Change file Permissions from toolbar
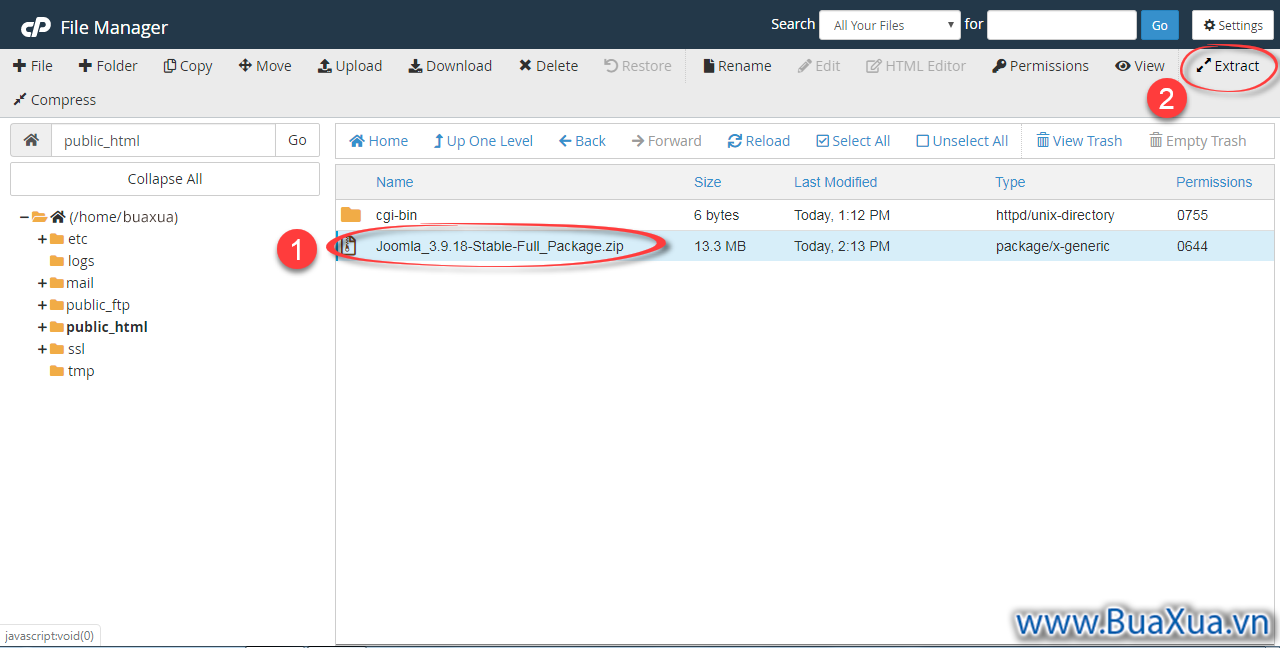The height and width of the screenshot is (648, 1280). coord(1040,66)
